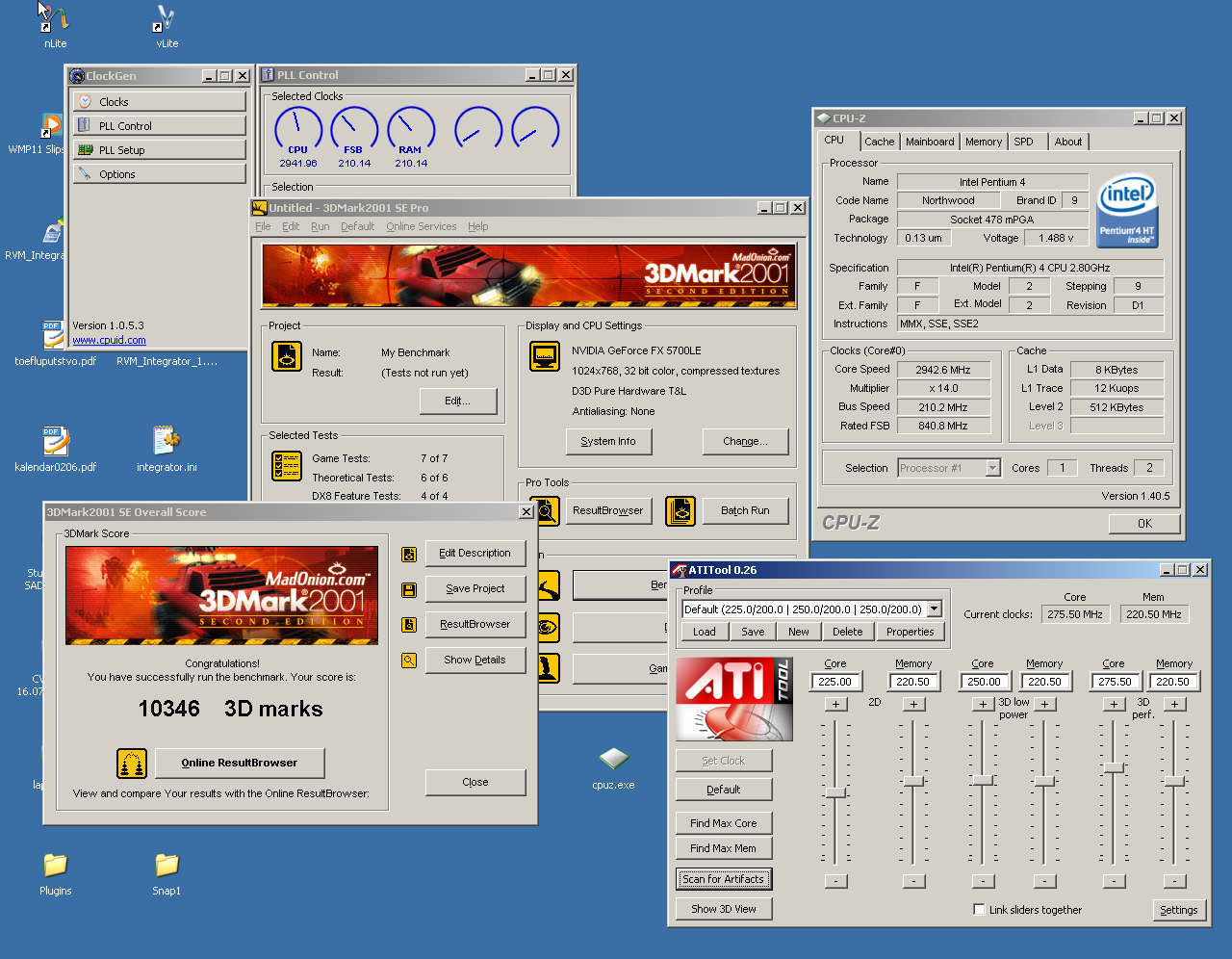Open the ATITool Profile dropdown

[x=934, y=609]
